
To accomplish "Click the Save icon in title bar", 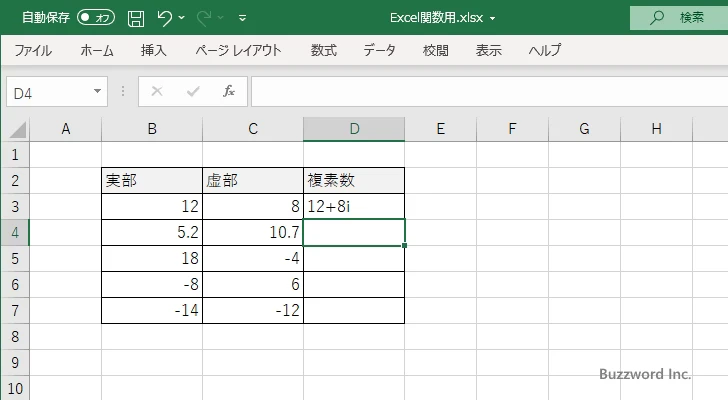I will tap(136, 18).
